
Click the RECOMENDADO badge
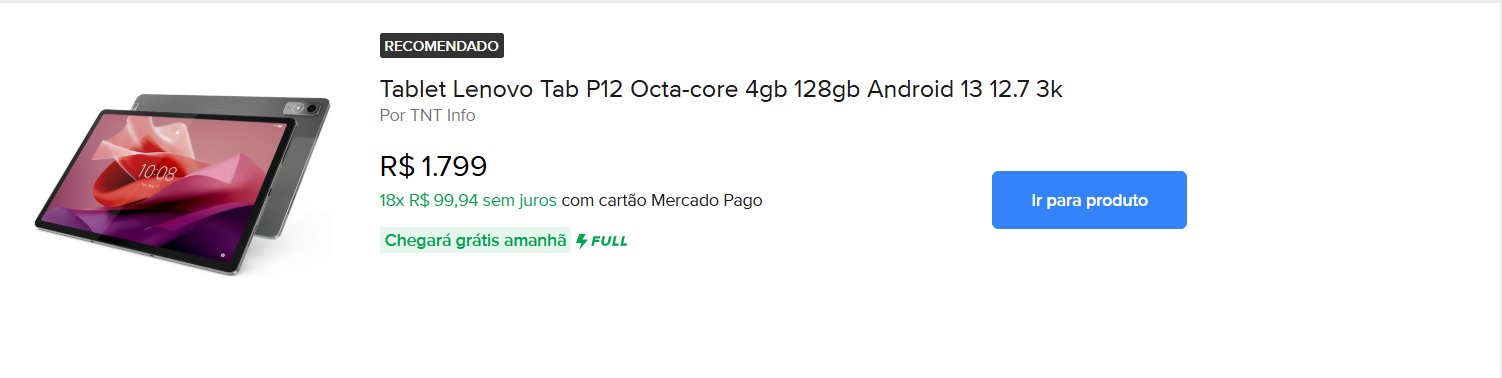(441, 46)
